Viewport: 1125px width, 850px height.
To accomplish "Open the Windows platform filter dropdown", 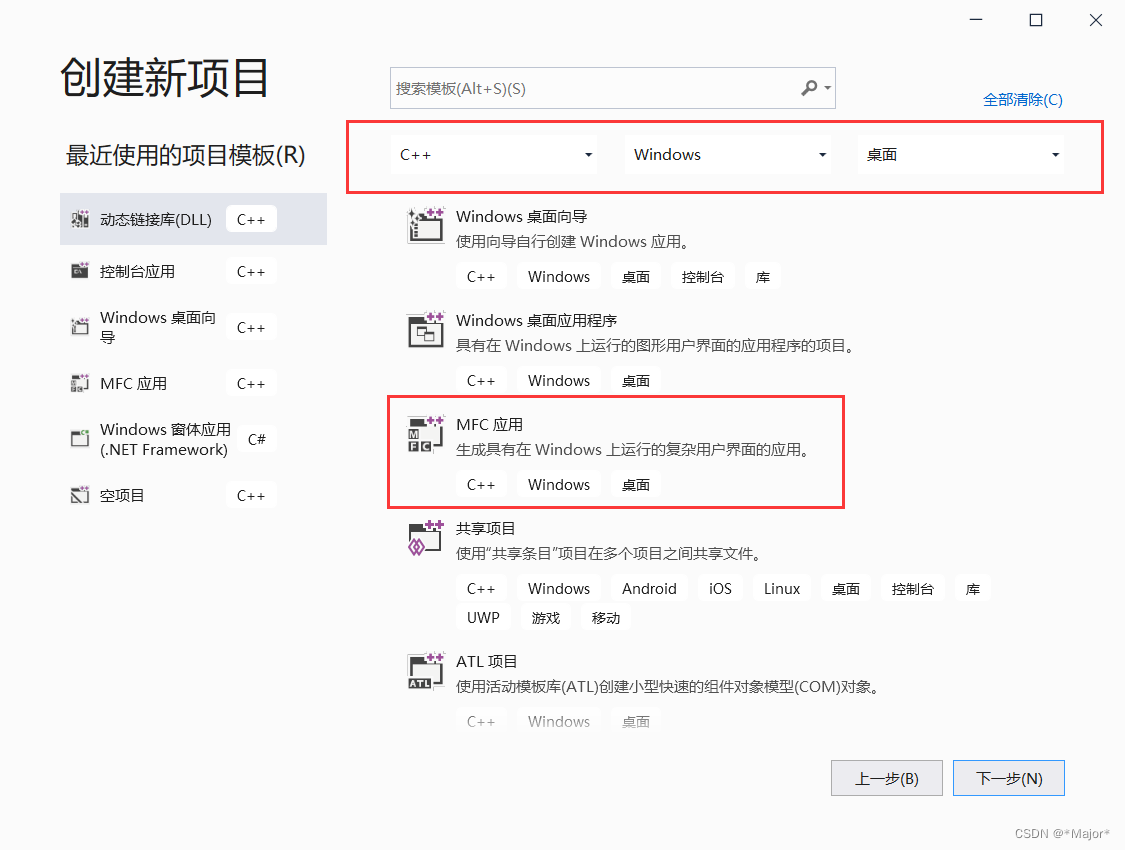I will pyautogui.click(x=728, y=155).
